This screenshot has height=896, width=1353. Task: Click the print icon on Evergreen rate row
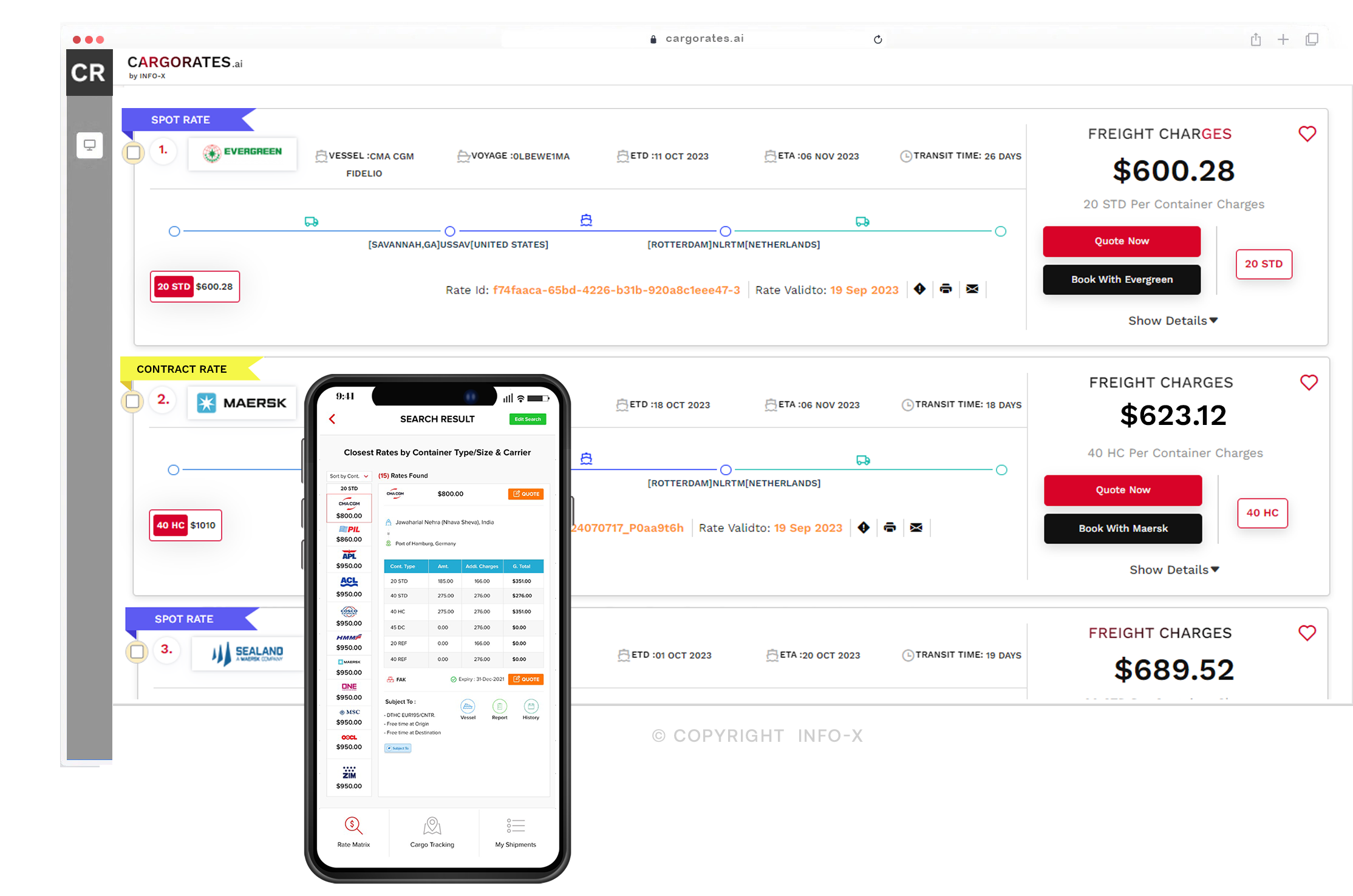coord(943,289)
